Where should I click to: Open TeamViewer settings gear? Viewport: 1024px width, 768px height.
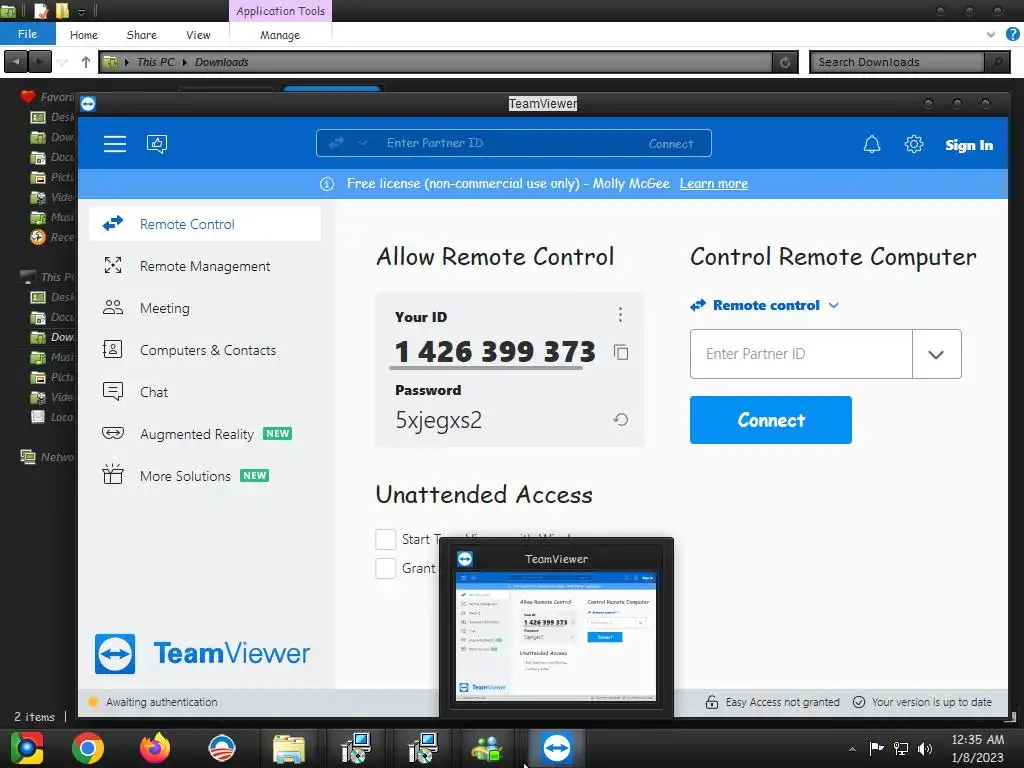click(x=914, y=144)
